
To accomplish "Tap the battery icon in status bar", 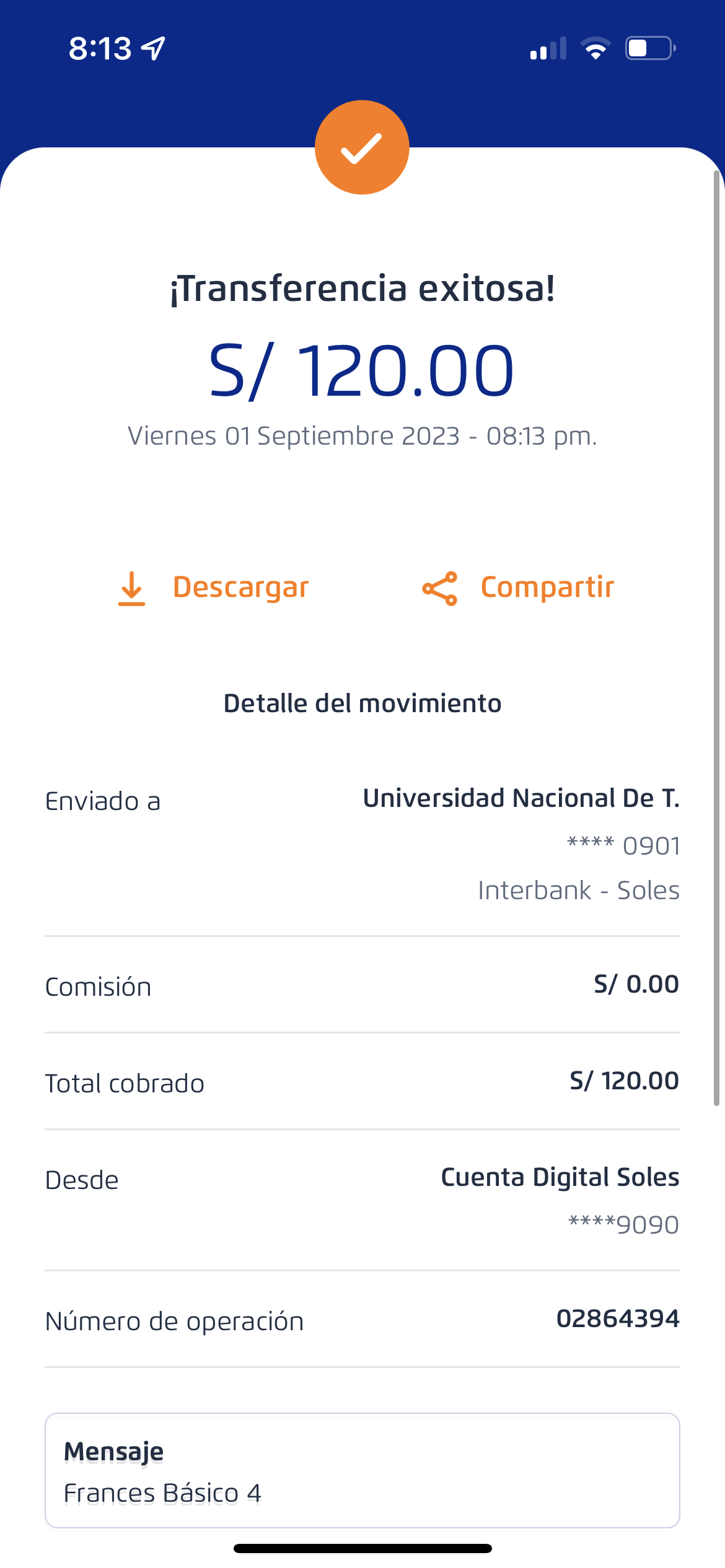I will coord(649,48).
